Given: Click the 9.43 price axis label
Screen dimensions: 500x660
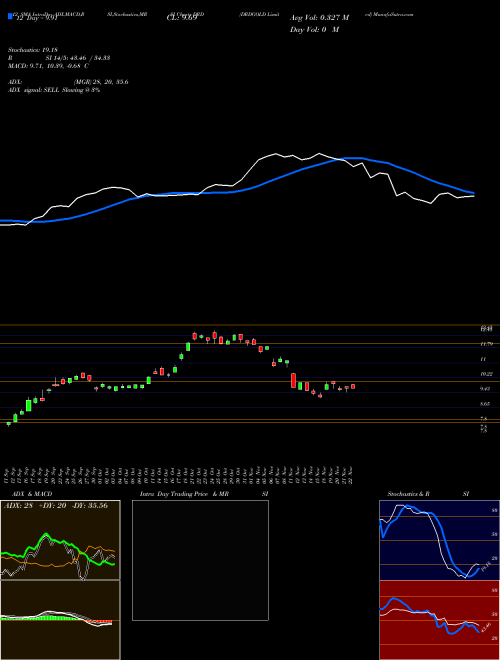Looking at the screenshot, I should (485, 389).
